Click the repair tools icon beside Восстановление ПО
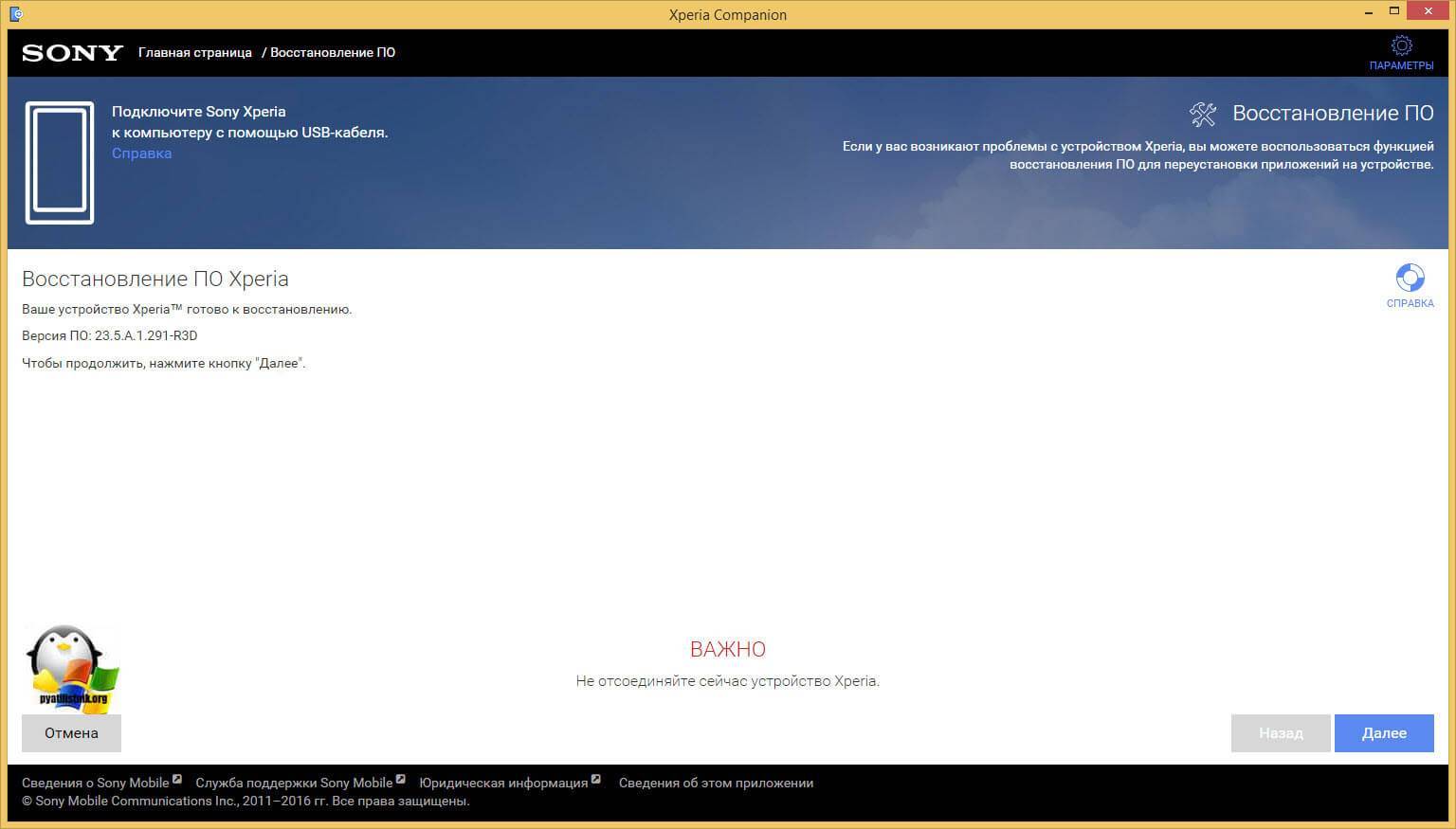Image resolution: width=1456 pixels, height=829 pixels. click(x=1203, y=114)
